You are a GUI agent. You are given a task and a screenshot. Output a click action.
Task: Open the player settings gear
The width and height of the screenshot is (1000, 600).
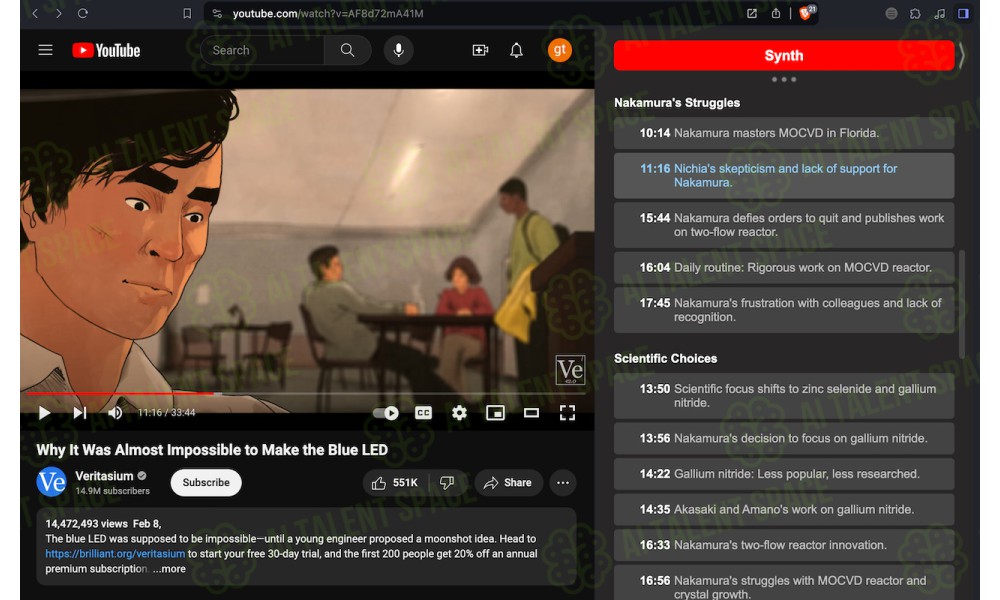pyautogui.click(x=459, y=413)
